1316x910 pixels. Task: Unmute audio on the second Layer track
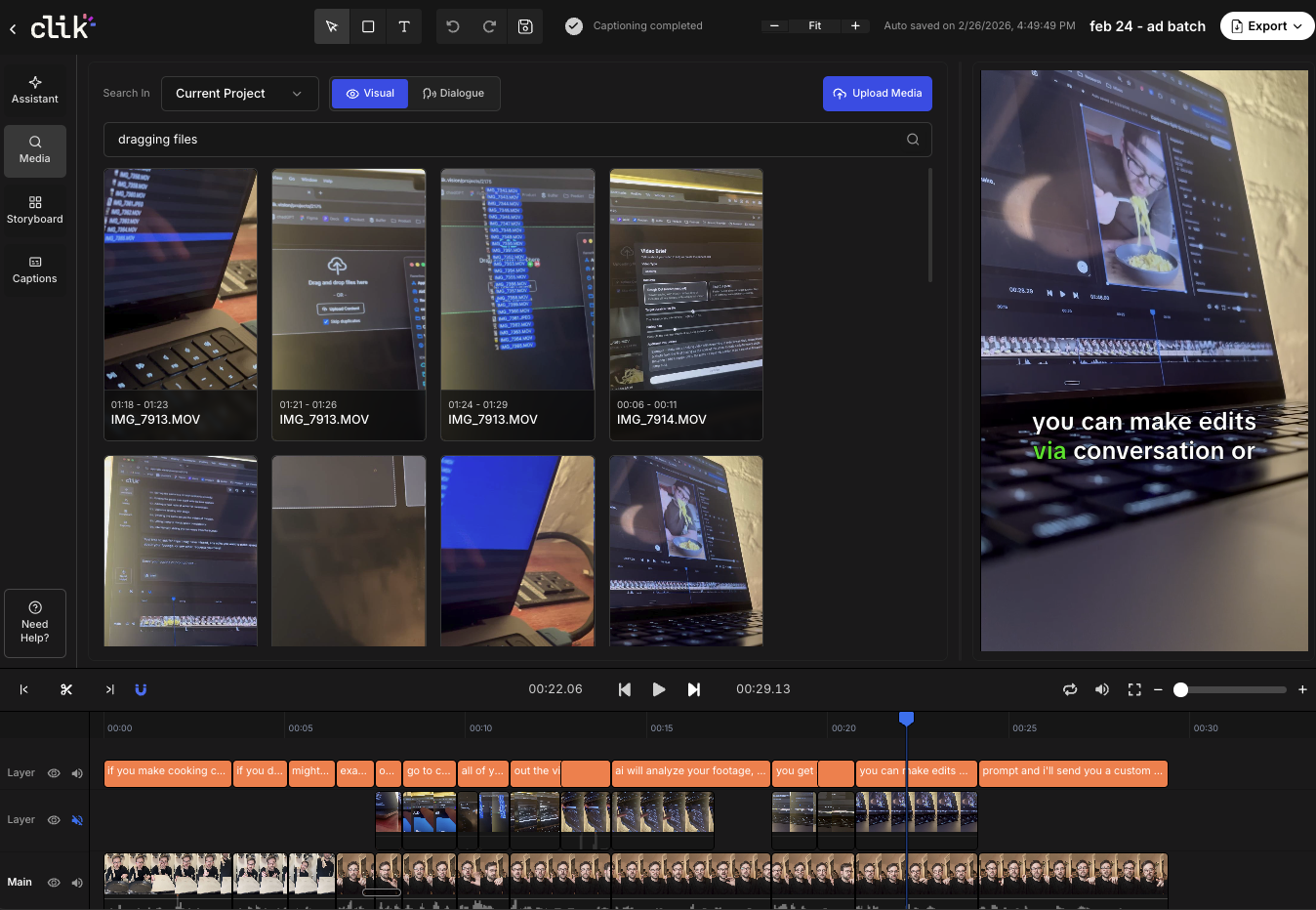pos(77,820)
